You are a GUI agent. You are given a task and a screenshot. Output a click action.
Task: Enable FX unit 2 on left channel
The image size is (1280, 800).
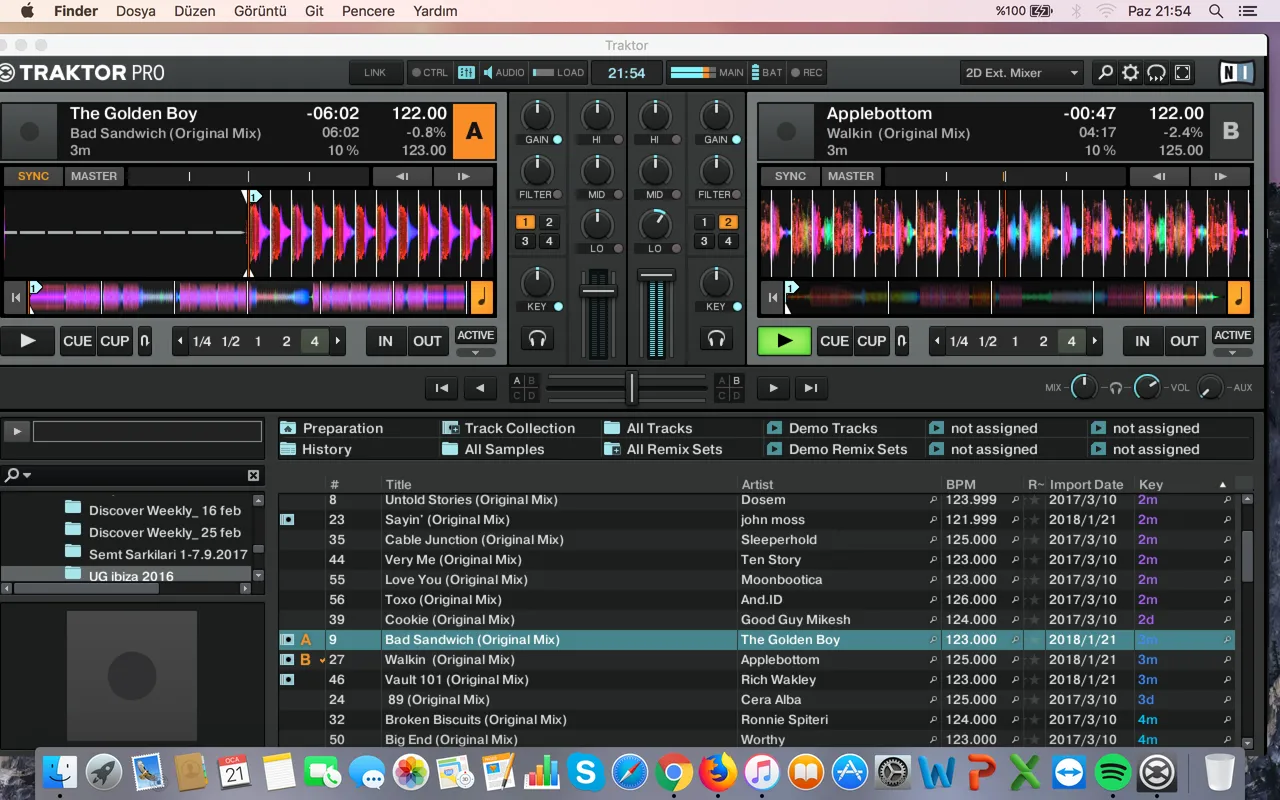point(548,222)
